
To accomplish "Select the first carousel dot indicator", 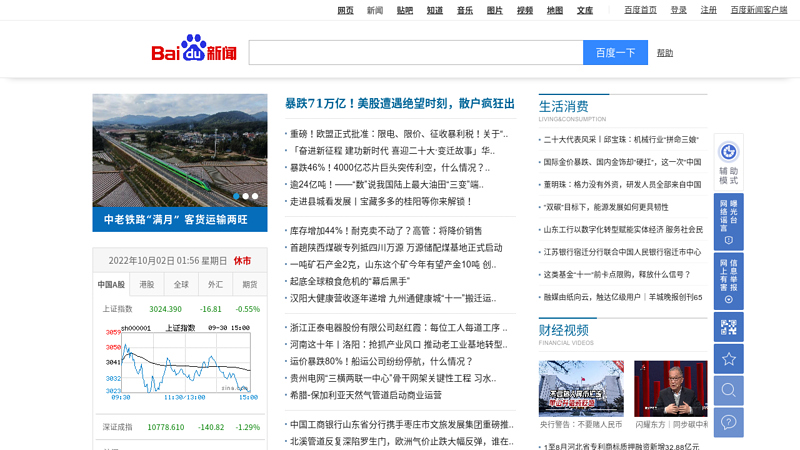I will coord(236,196).
